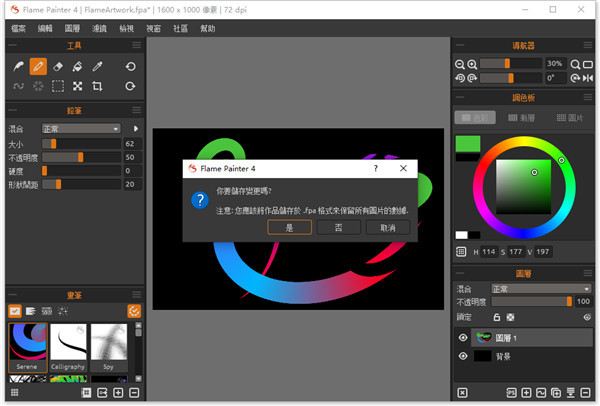Hide layer 圖層 1 using eye icon
This screenshot has width=600, height=406.
coord(463,338)
